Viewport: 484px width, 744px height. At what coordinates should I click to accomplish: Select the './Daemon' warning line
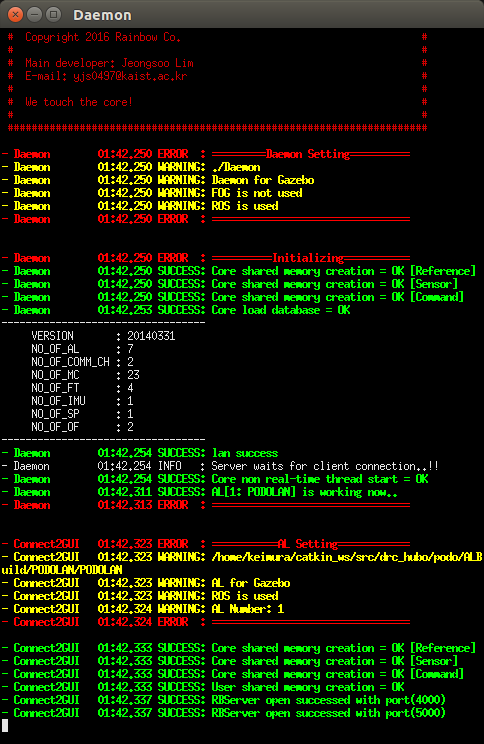131,167
